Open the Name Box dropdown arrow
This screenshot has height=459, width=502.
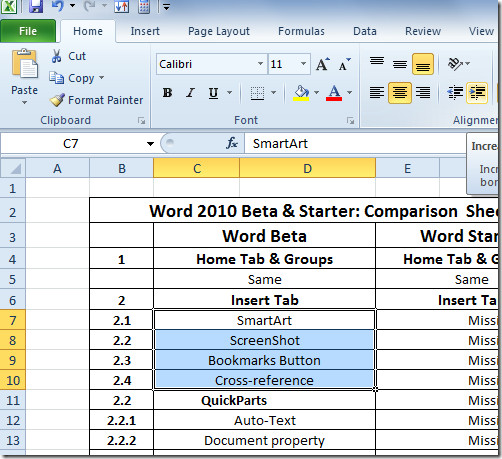click(x=150, y=144)
